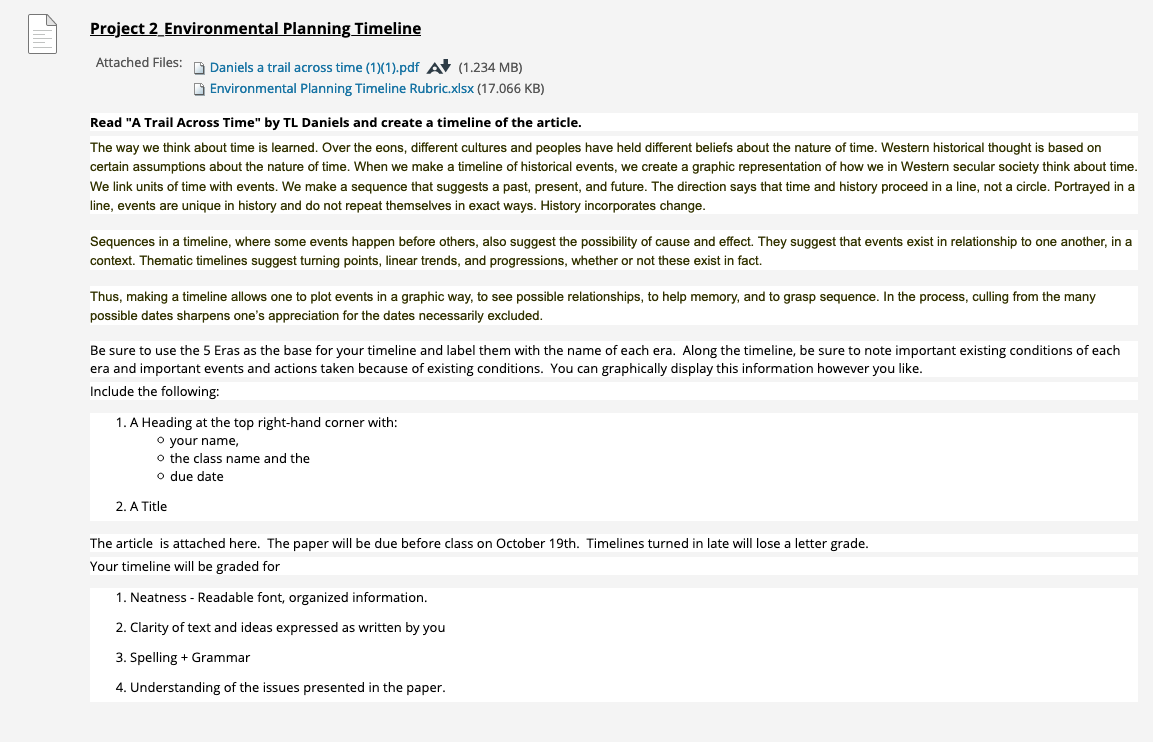The height and width of the screenshot is (742, 1153).
Task: Open the Project 2_Environmental Planning Timeline title
Action: click(255, 29)
